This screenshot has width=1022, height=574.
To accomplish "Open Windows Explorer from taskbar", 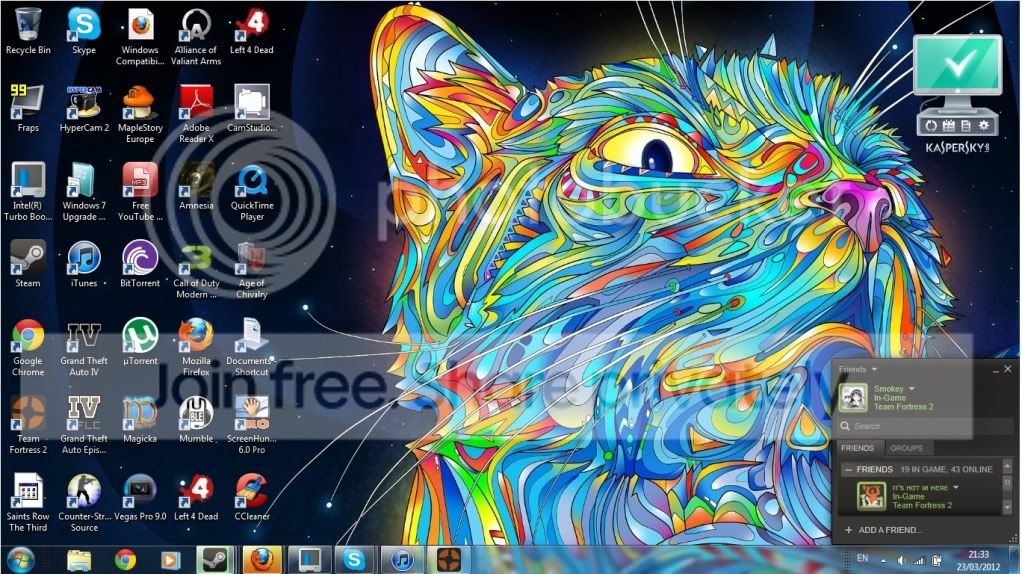I will (80, 560).
